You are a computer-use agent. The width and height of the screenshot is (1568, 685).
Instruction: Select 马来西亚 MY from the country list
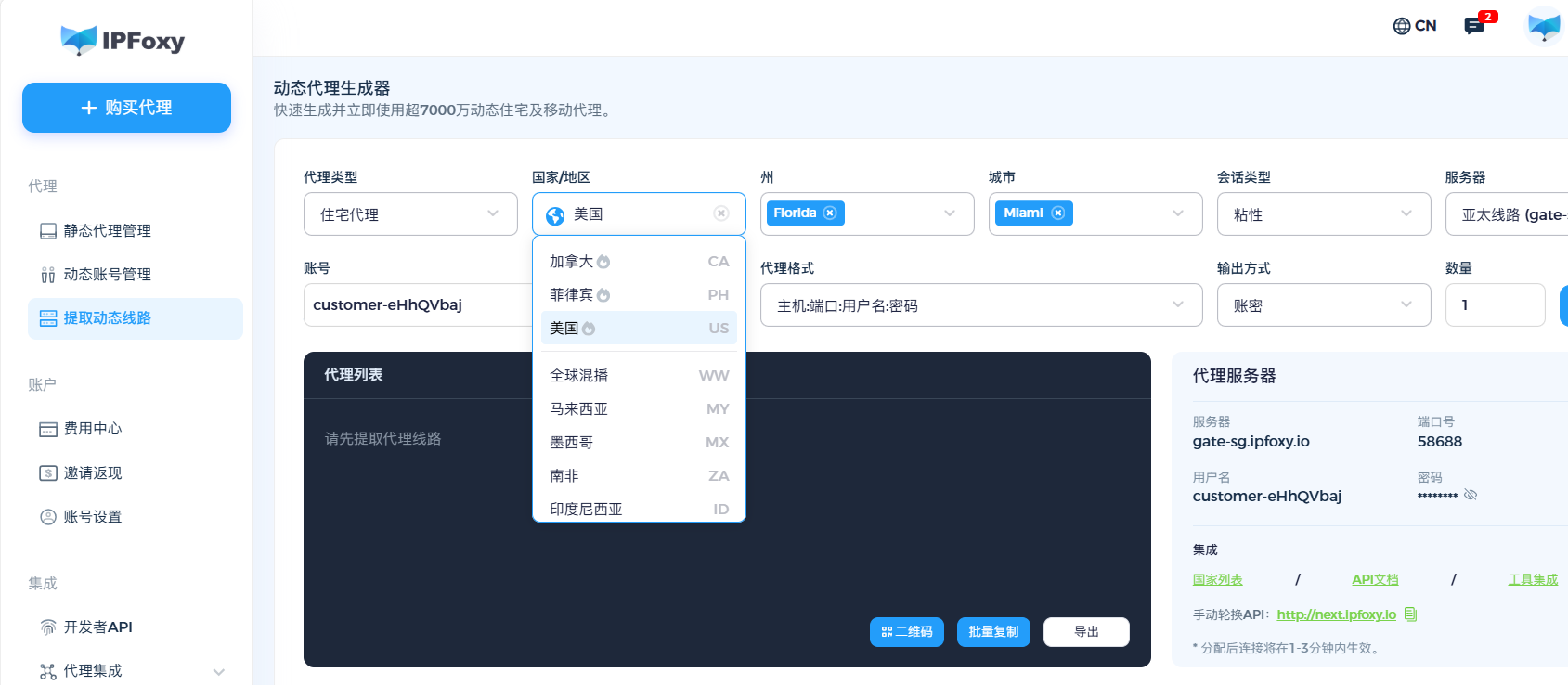pos(639,409)
